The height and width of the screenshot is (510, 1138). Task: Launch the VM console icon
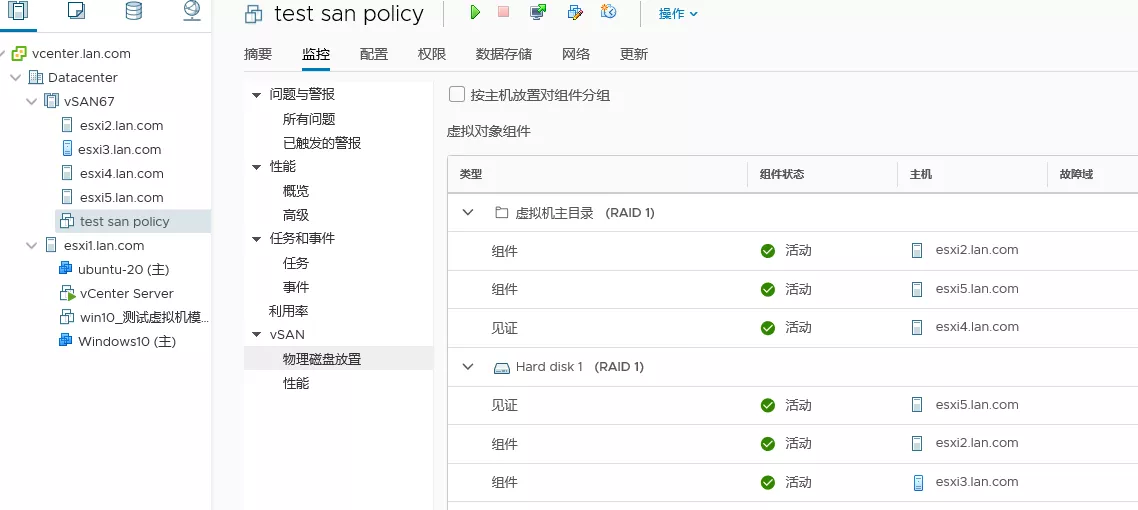539,13
